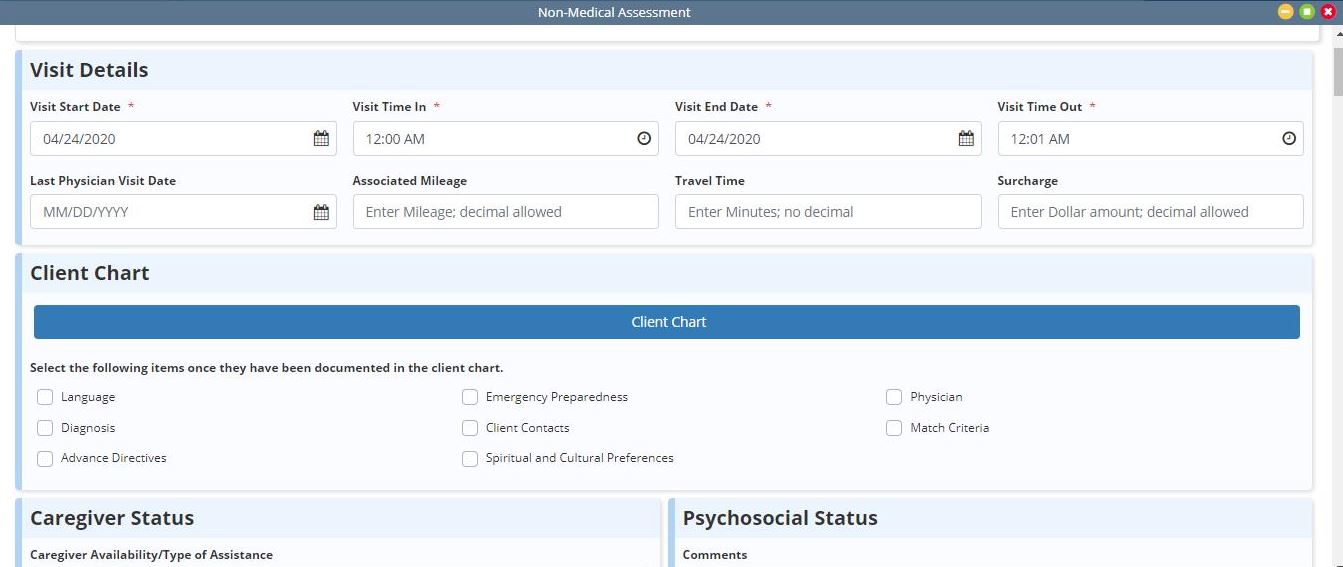The height and width of the screenshot is (567, 1343).
Task: Check the Emergency Preparedness checkbox
Action: click(470, 397)
